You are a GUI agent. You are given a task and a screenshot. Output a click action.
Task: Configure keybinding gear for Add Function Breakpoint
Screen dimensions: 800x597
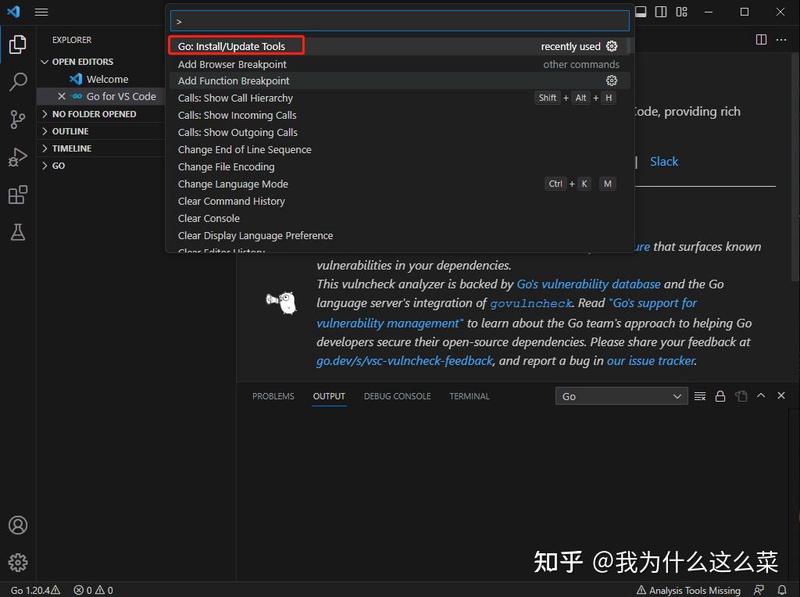click(612, 80)
